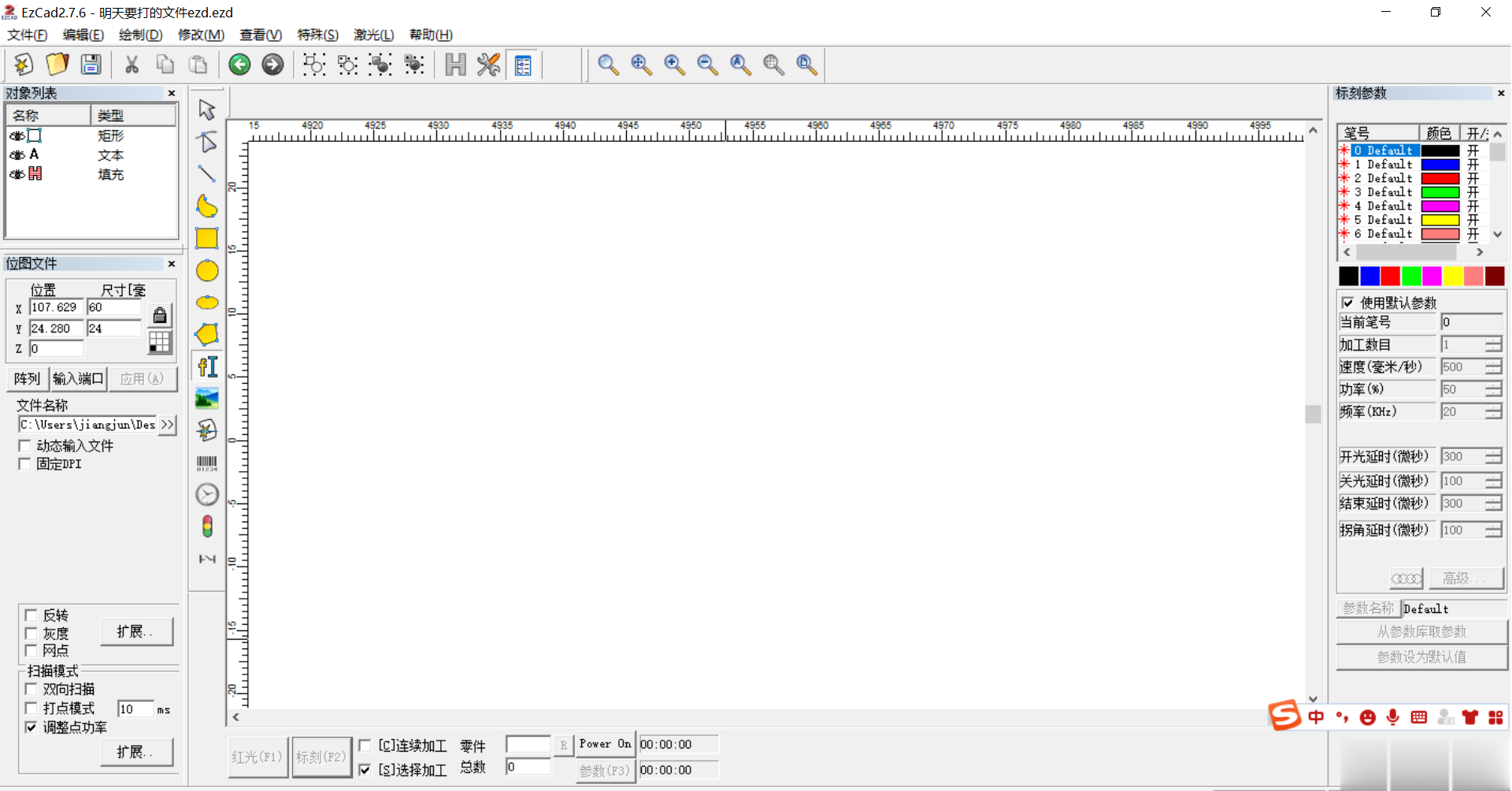Image resolution: width=1512 pixels, height=791 pixels.
Task: Check the 反转 invert option
Action: [x=31, y=615]
